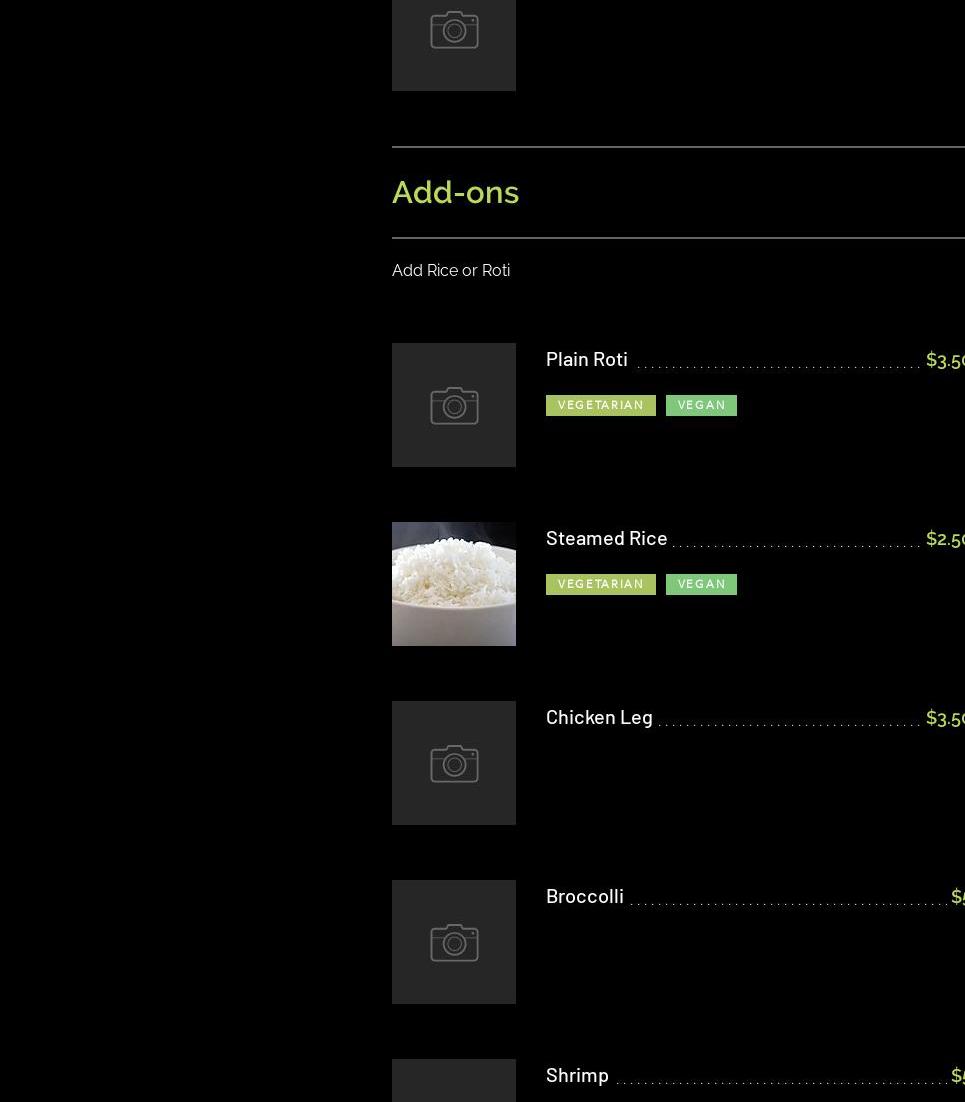Open the Steamed Rice photo thumbnail
This screenshot has width=965, height=1102.
454,584
